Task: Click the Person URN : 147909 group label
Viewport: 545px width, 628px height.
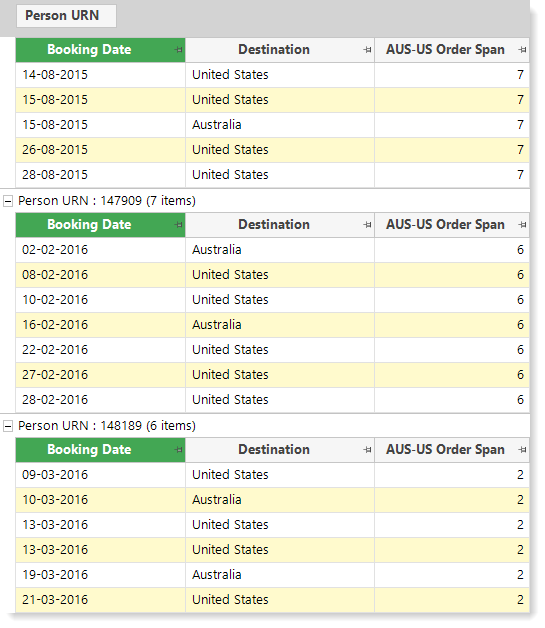Action: [107, 201]
